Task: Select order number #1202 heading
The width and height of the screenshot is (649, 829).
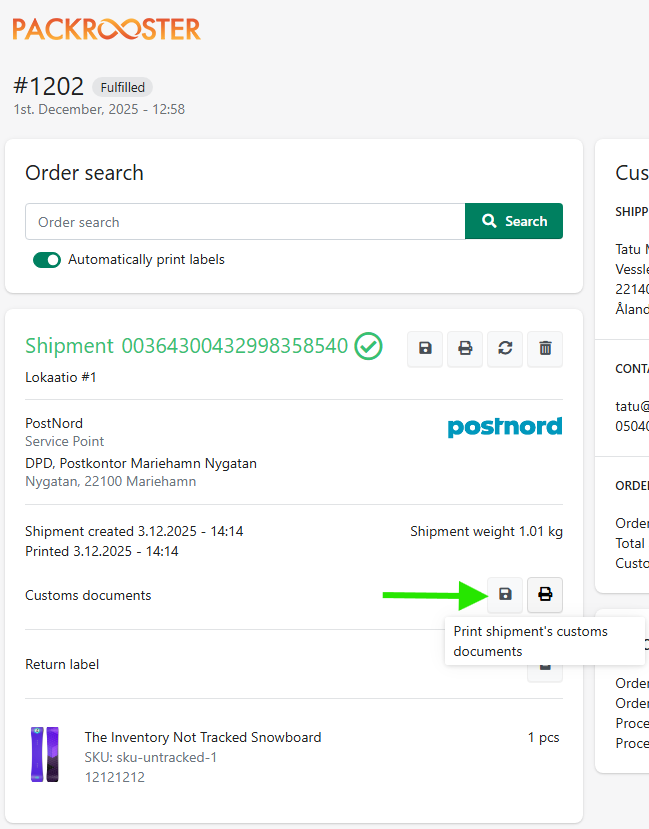Action: coord(49,86)
